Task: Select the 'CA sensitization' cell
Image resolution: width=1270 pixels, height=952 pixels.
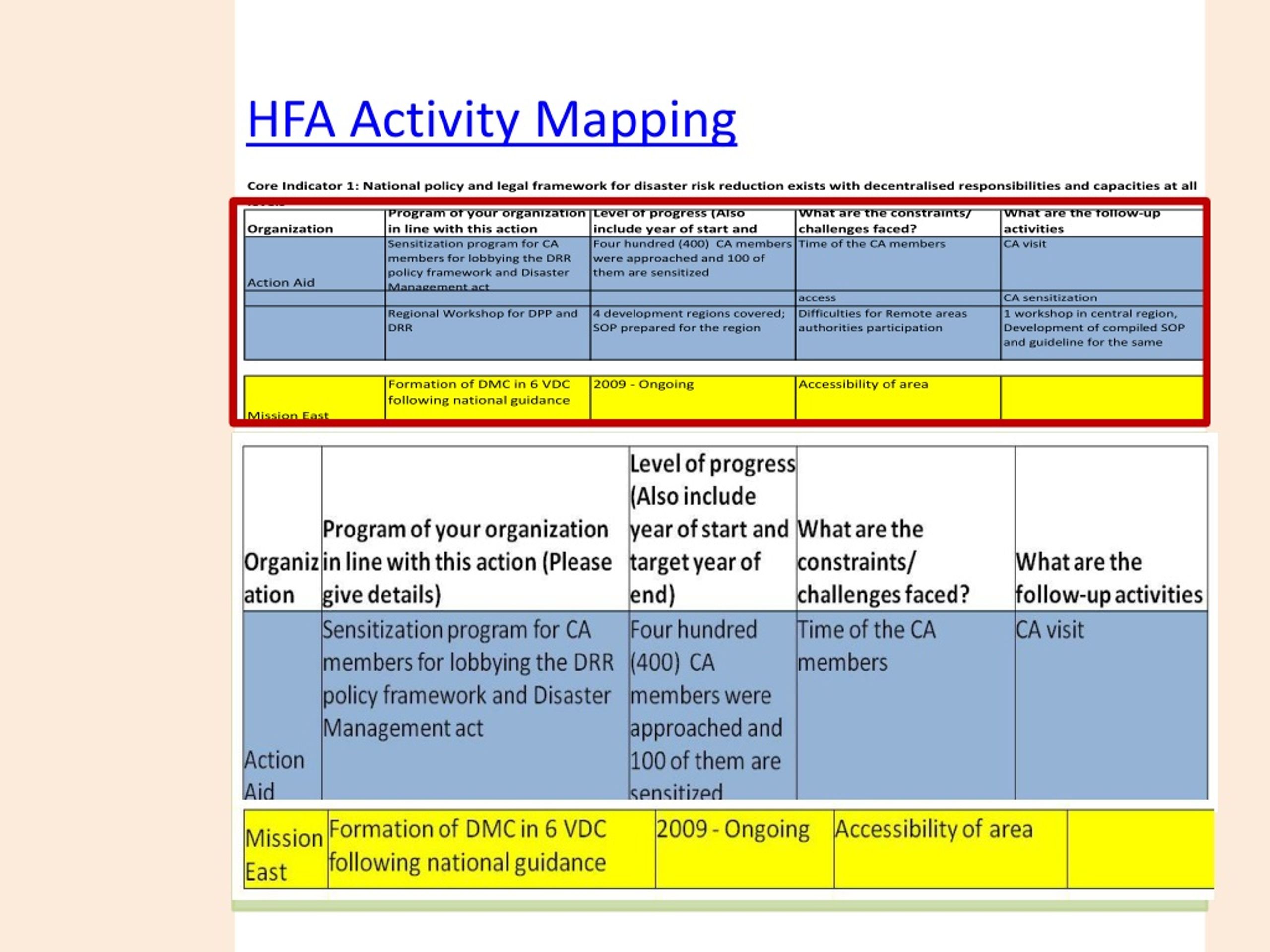Action: (1102, 298)
